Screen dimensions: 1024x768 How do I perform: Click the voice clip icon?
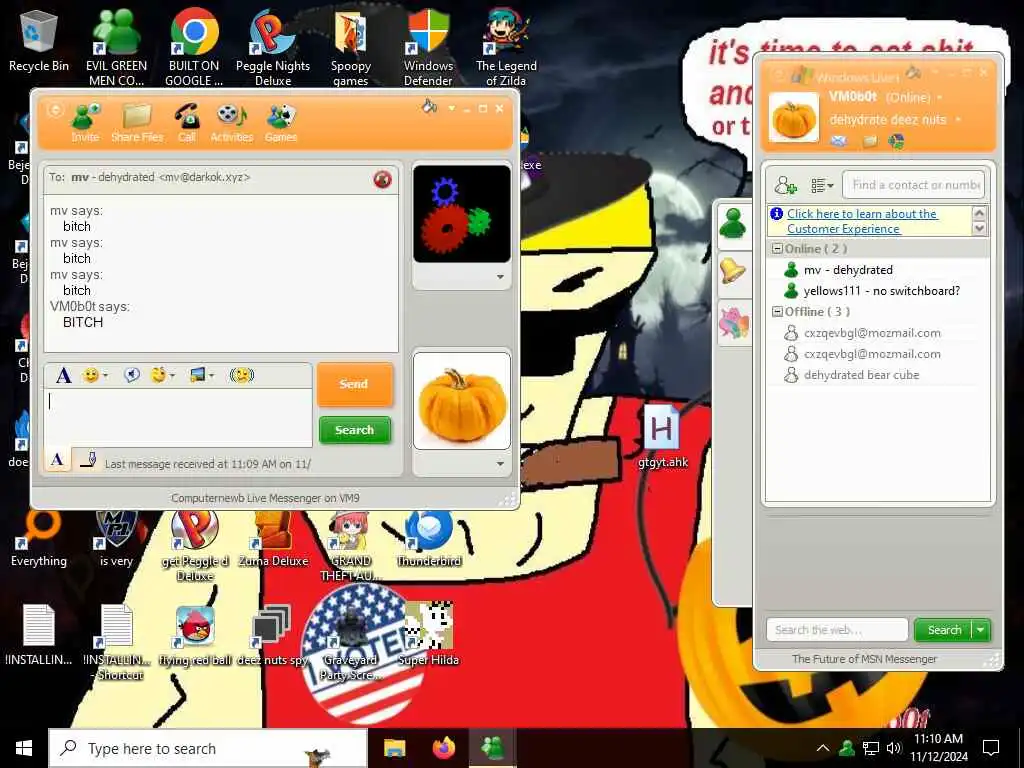click(x=132, y=375)
